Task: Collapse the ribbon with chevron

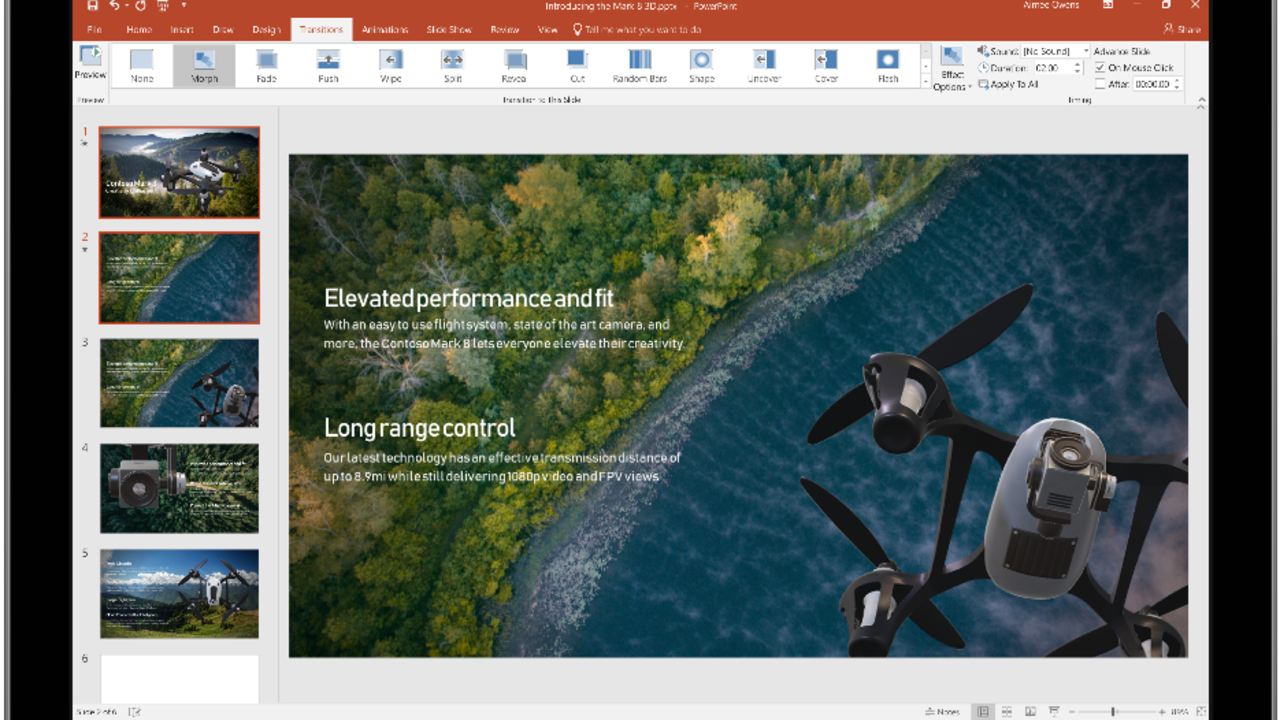Action: coord(1201,101)
